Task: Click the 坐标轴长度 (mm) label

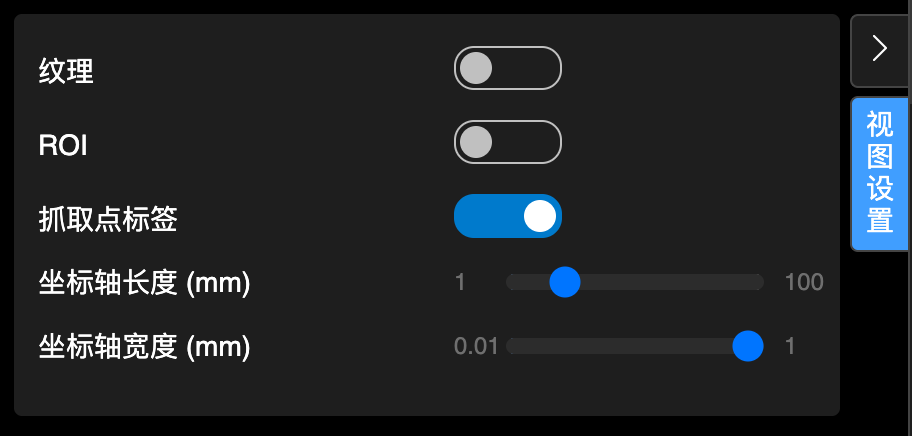Action: tap(144, 283)
